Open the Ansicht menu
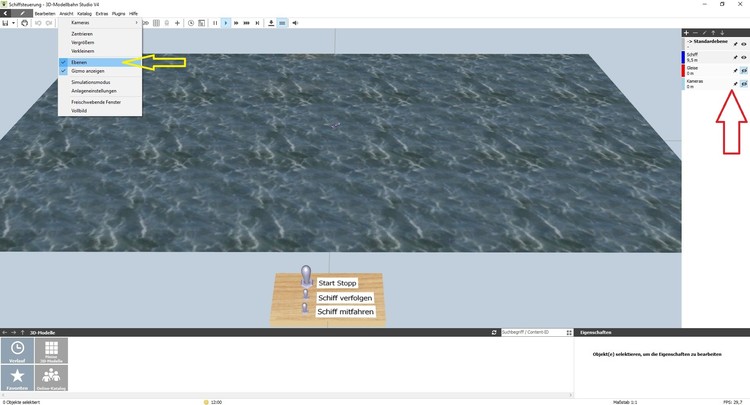Viewport: 750px width, 405px height. [66, 13]
